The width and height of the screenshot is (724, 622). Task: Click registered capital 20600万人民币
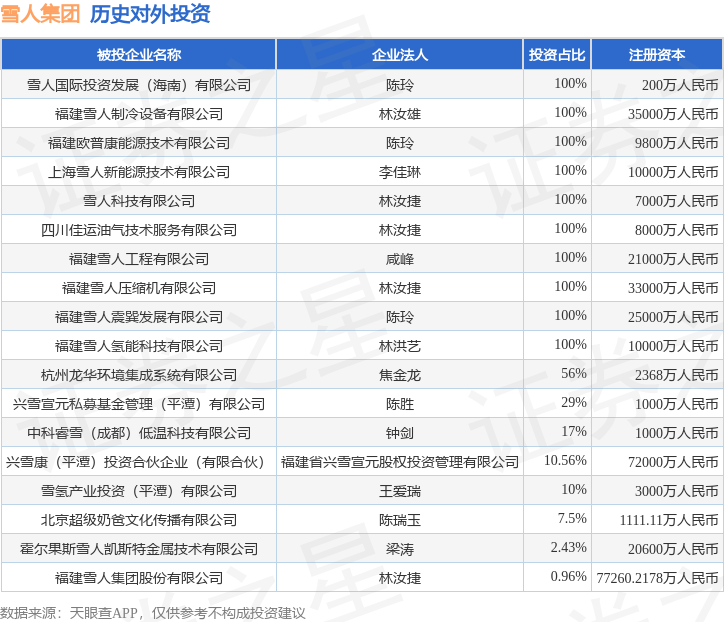click(x=673, y=549)
